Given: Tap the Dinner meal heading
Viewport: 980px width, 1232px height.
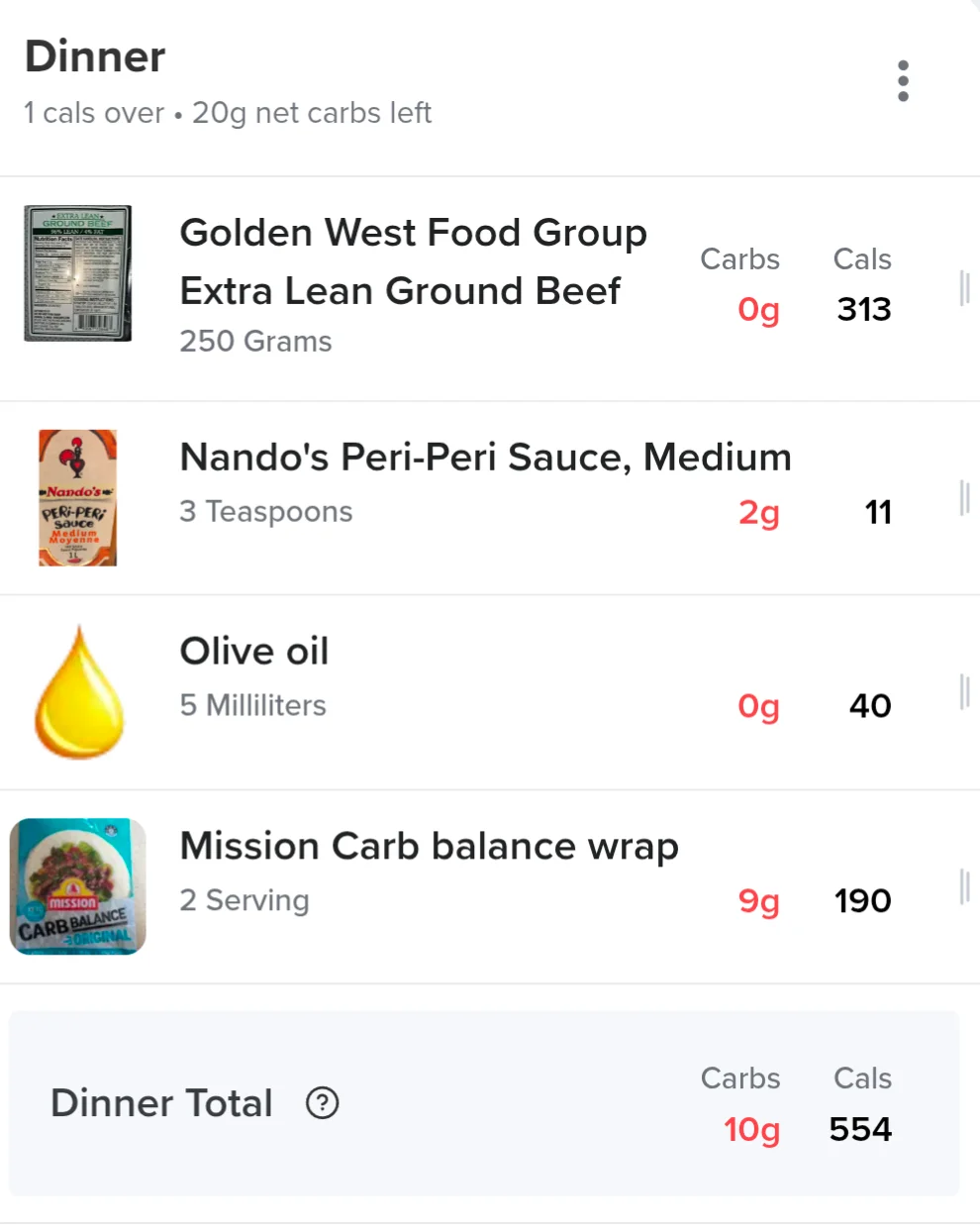Looking at the screenshot, I should (95, 56).
